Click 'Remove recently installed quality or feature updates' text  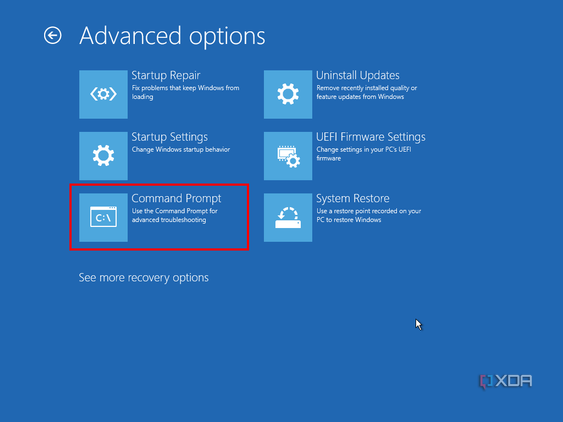pyautogui.click(x=367, y=92)
